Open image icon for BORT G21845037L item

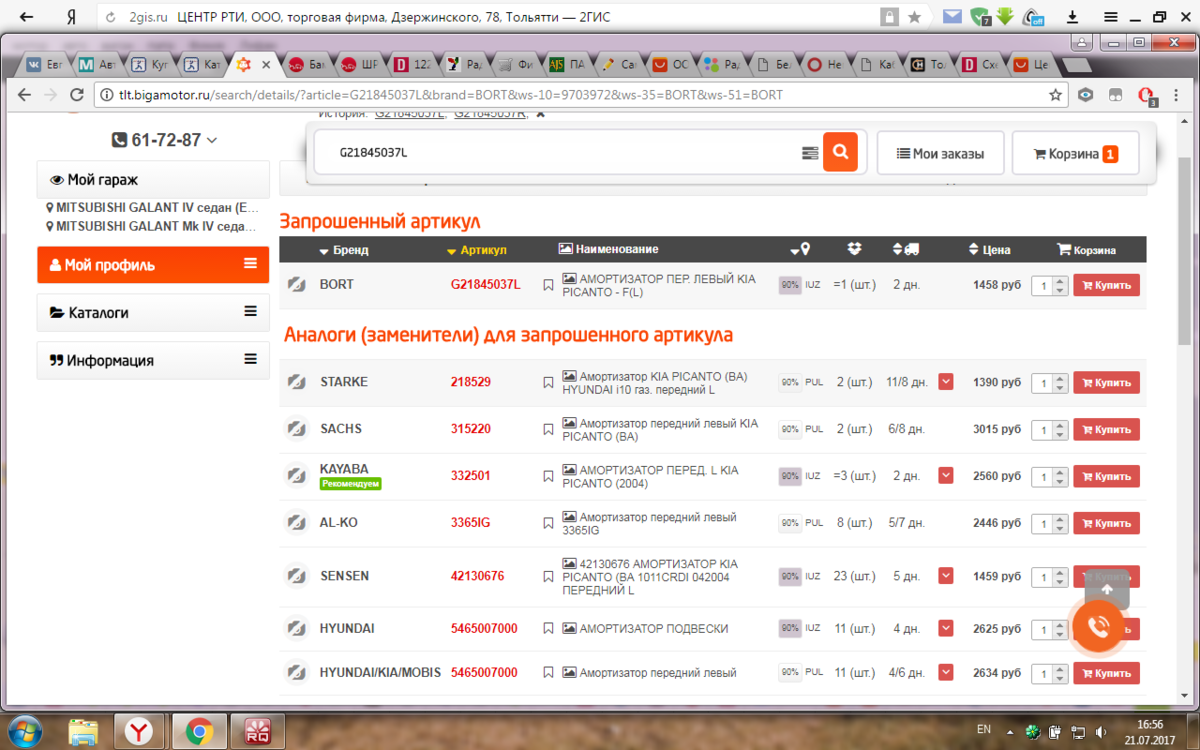569,278
